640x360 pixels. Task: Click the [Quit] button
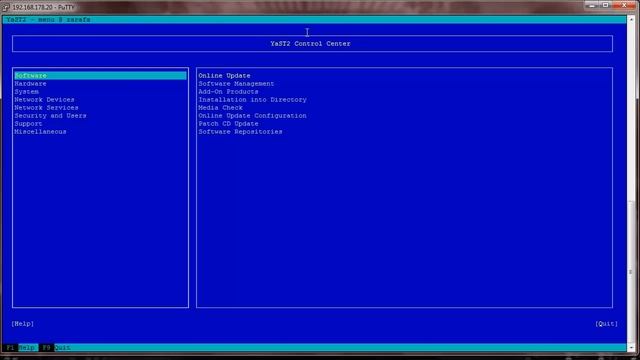tap(606, 324)
